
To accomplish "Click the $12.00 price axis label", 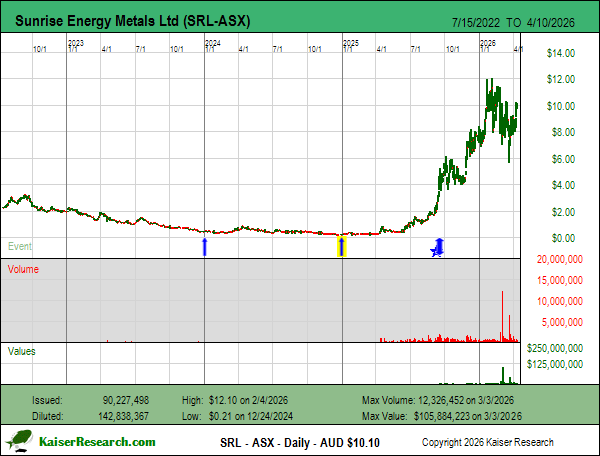I will [561, 79].
